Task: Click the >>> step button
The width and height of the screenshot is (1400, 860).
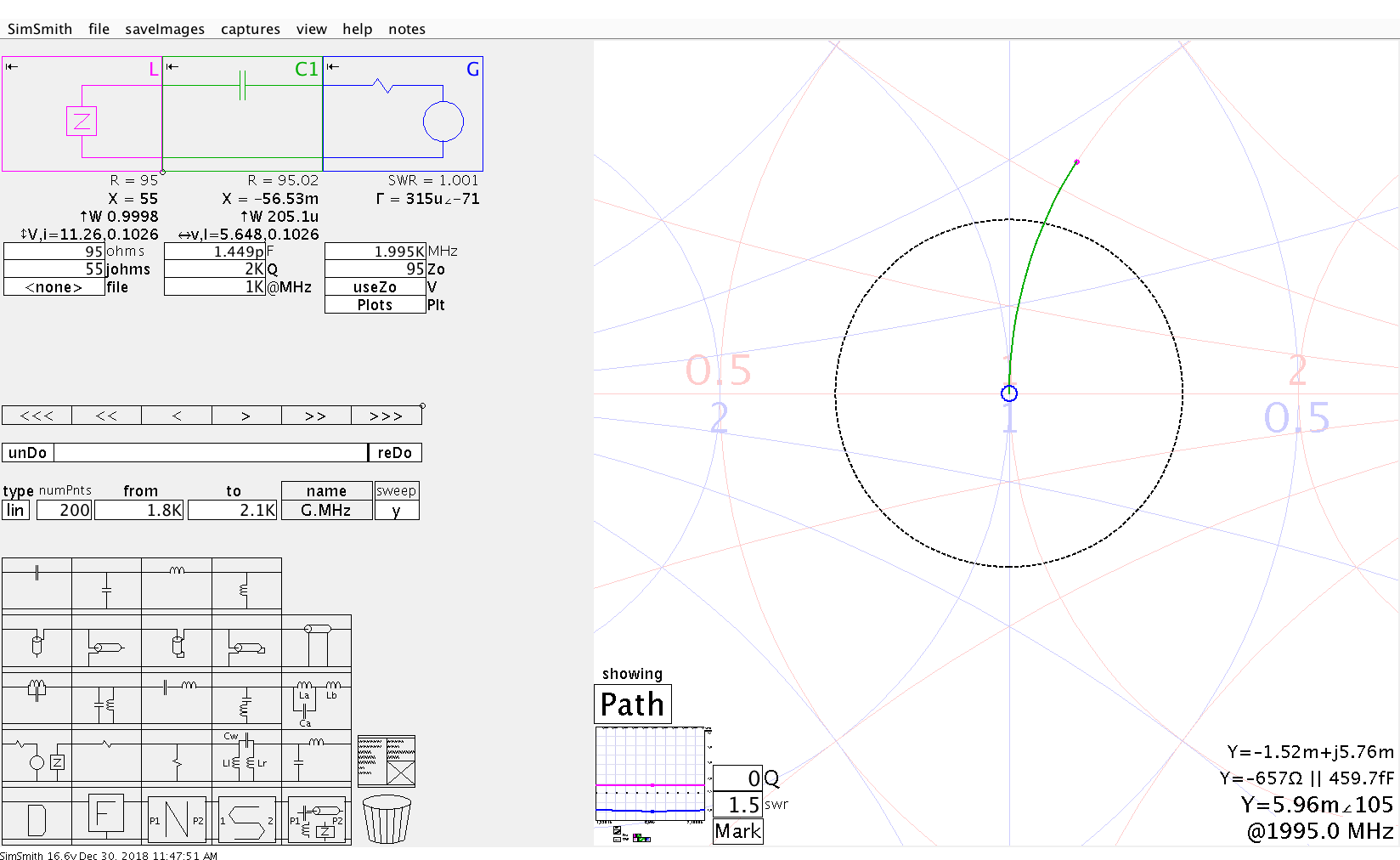Action: click(x=386, y=416)
